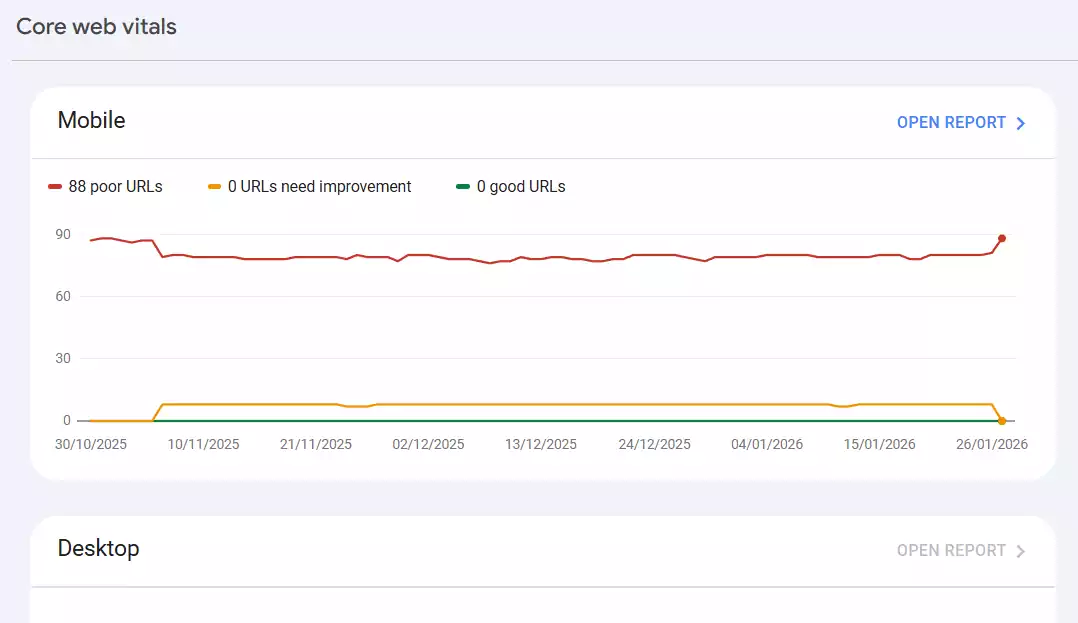Collapse the Mobile card using its header
The width and height of the screenshot is (1078, 623).
pyautogui.click(x=92, y=120)
